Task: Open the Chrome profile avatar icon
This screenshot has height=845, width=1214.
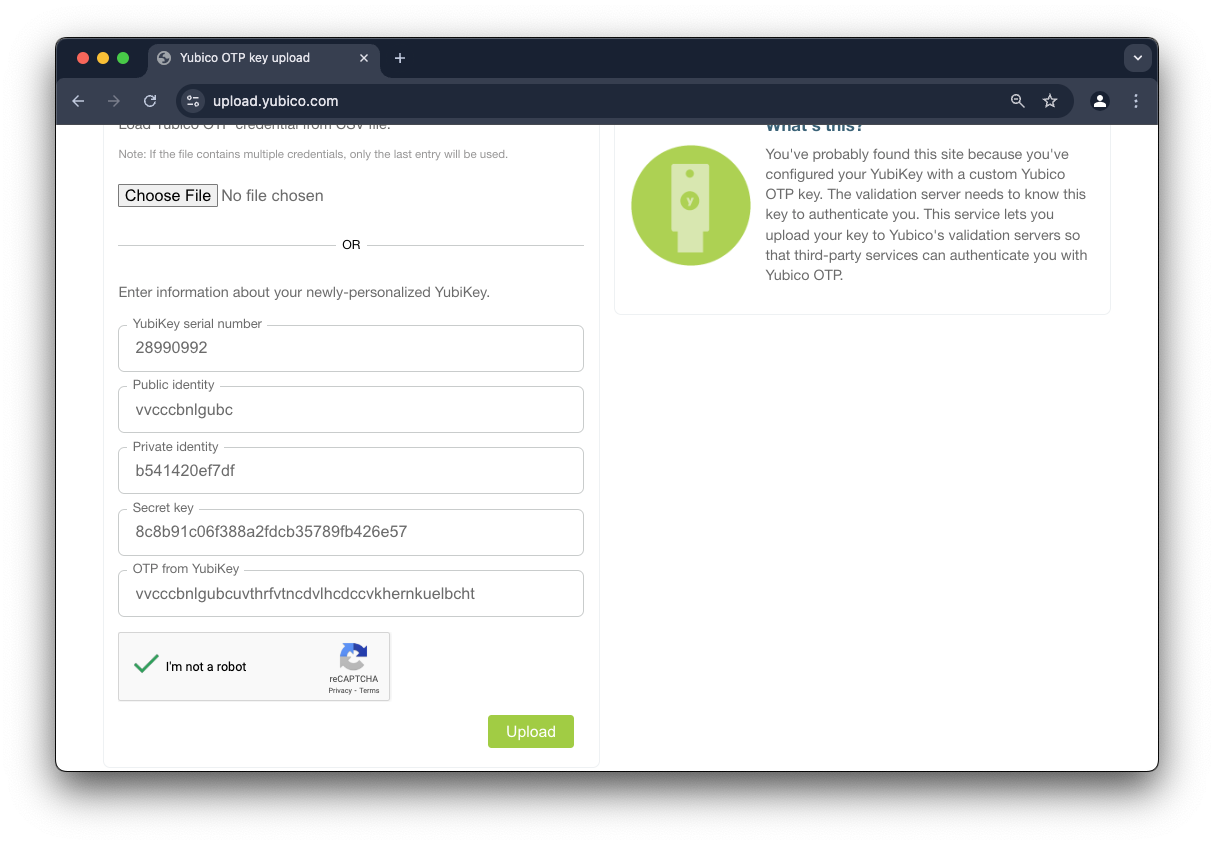Action: pos(1100,101)
